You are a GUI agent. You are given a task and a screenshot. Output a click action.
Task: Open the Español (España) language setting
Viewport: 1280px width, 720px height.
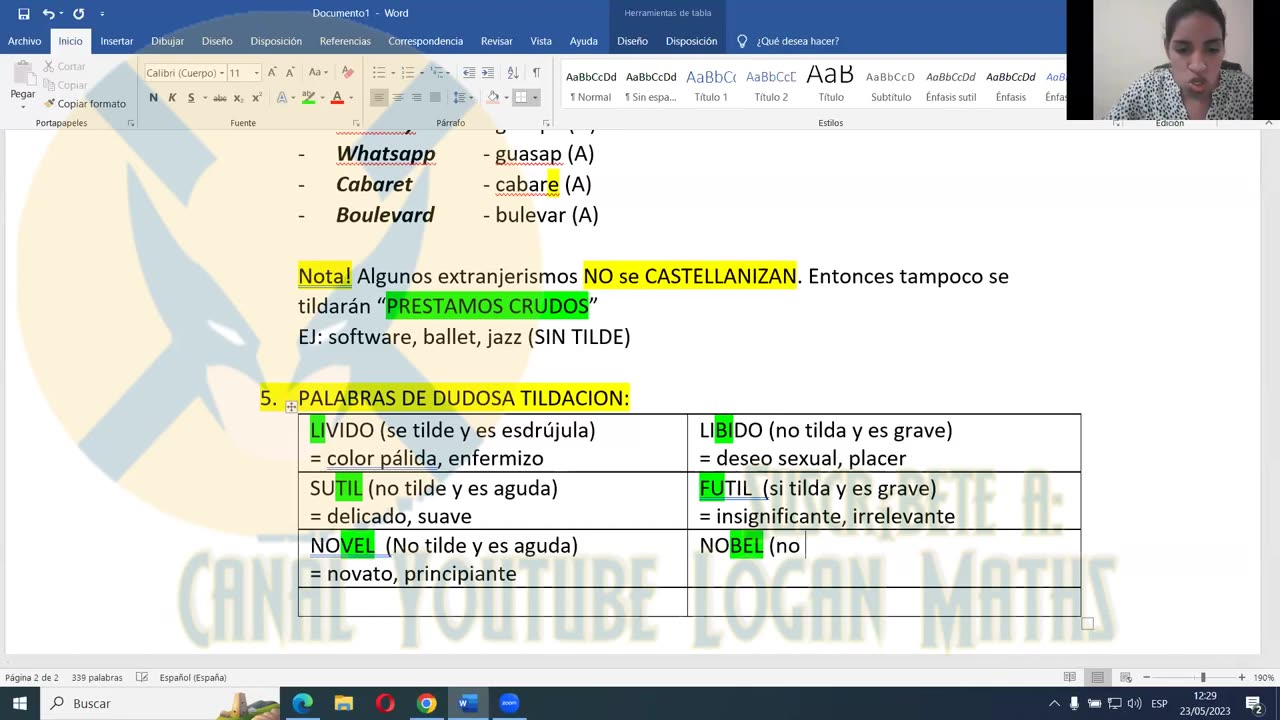(193, 677)
